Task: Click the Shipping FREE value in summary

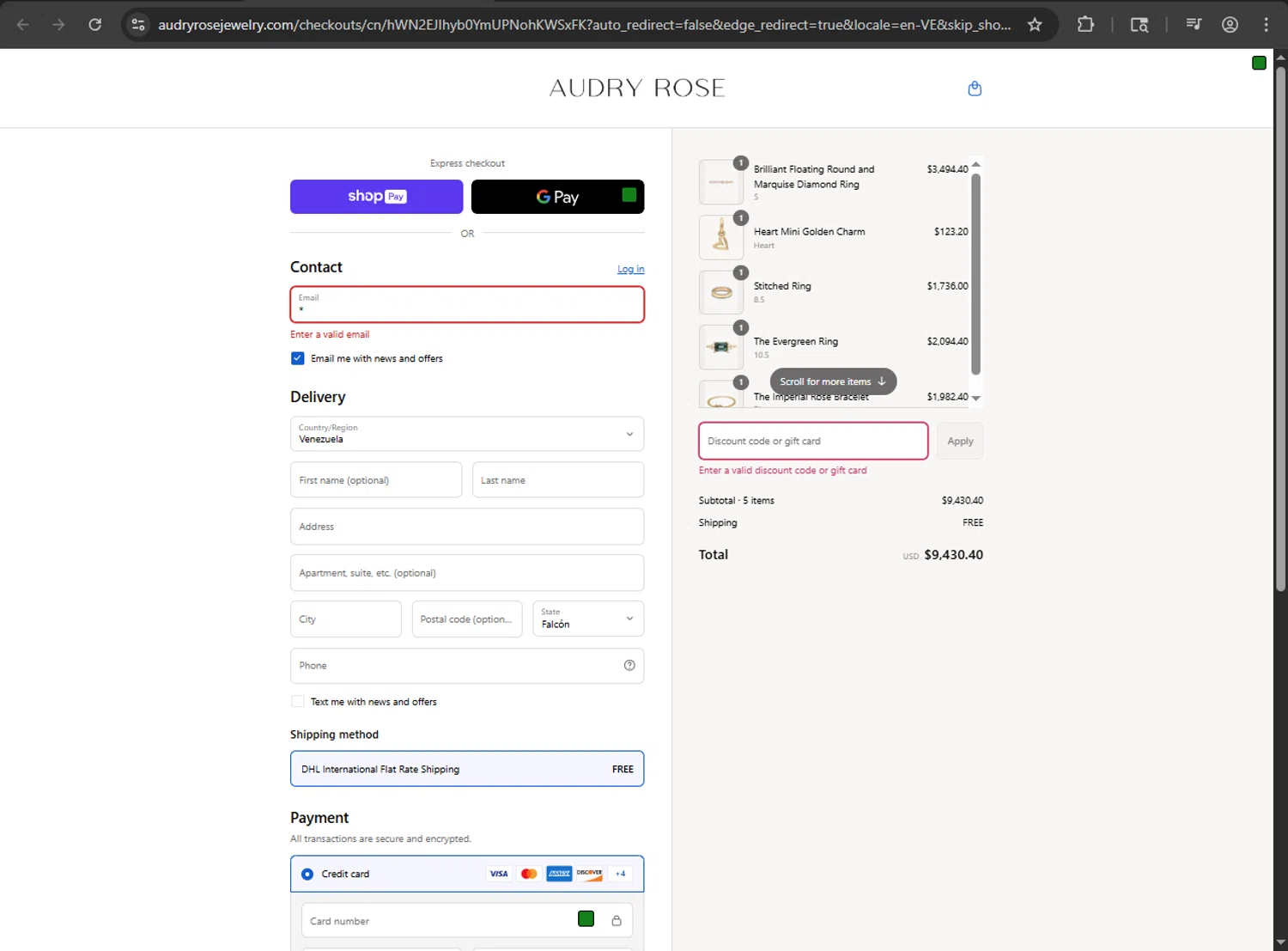Action: (x=973, y=522)
